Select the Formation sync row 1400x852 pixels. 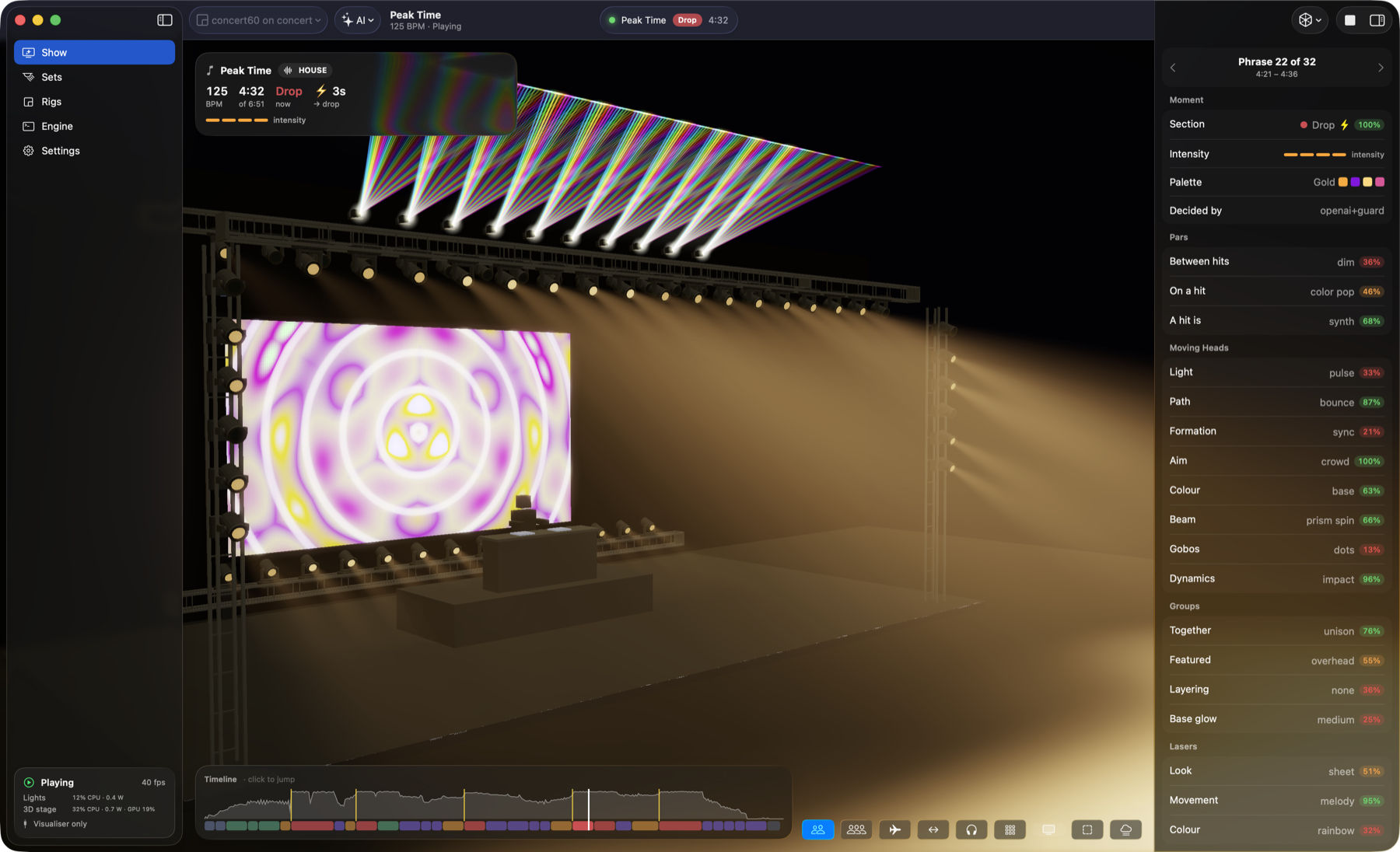pyautogui.click(x=1276, y=431)
